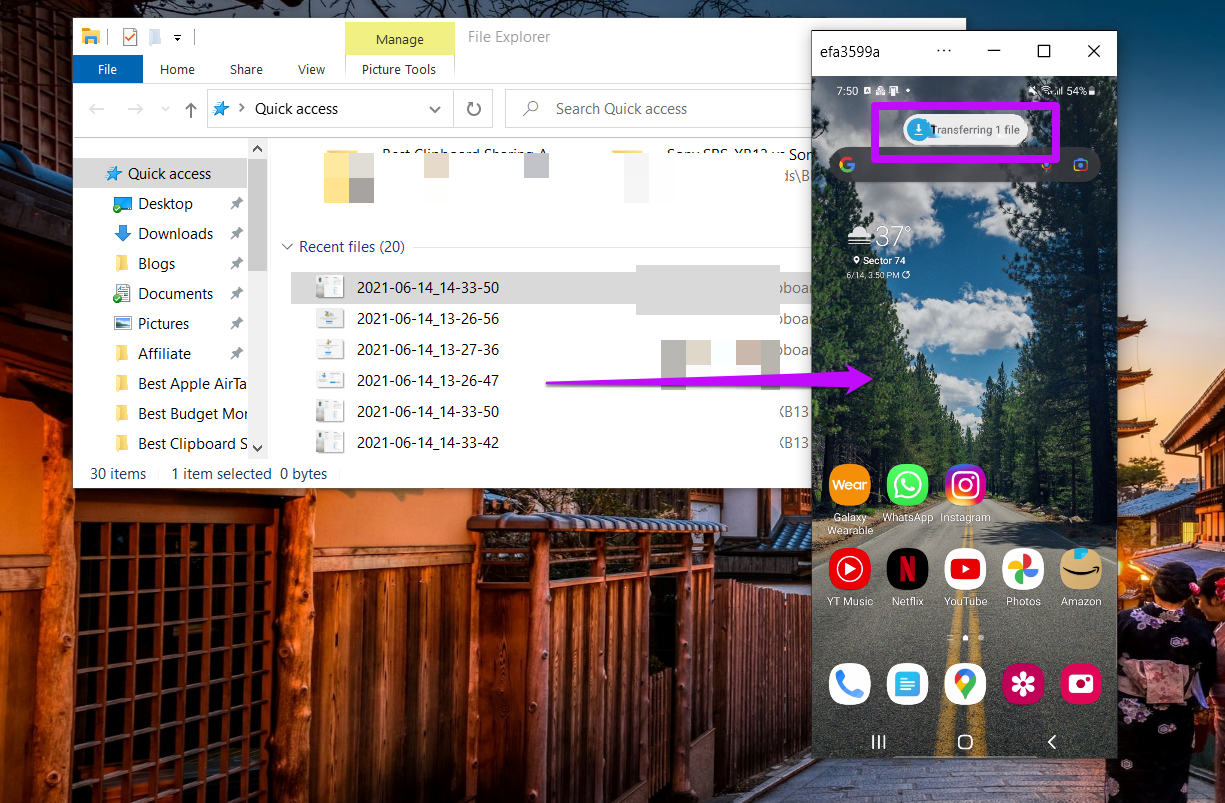Launch Google Maps on phone
Screen dimensions: 1225x803
965,684
